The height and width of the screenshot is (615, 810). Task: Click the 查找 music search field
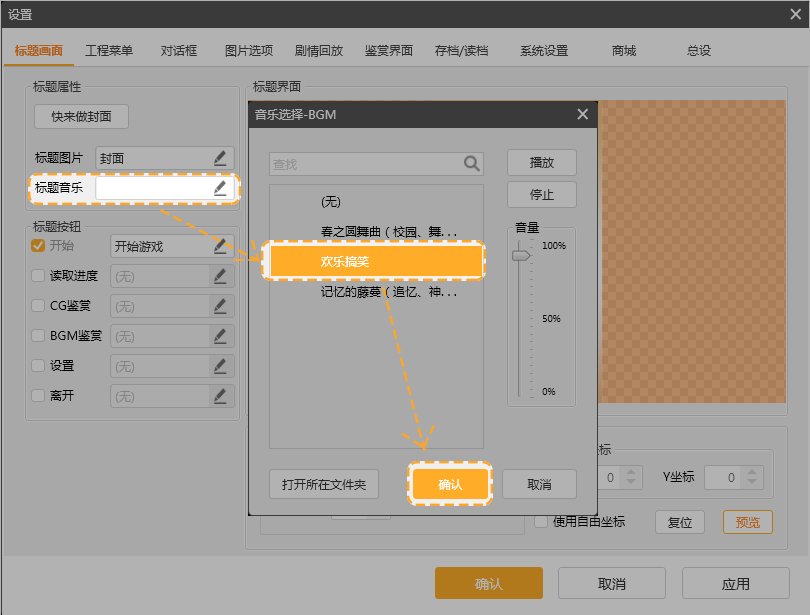[364, 164]
